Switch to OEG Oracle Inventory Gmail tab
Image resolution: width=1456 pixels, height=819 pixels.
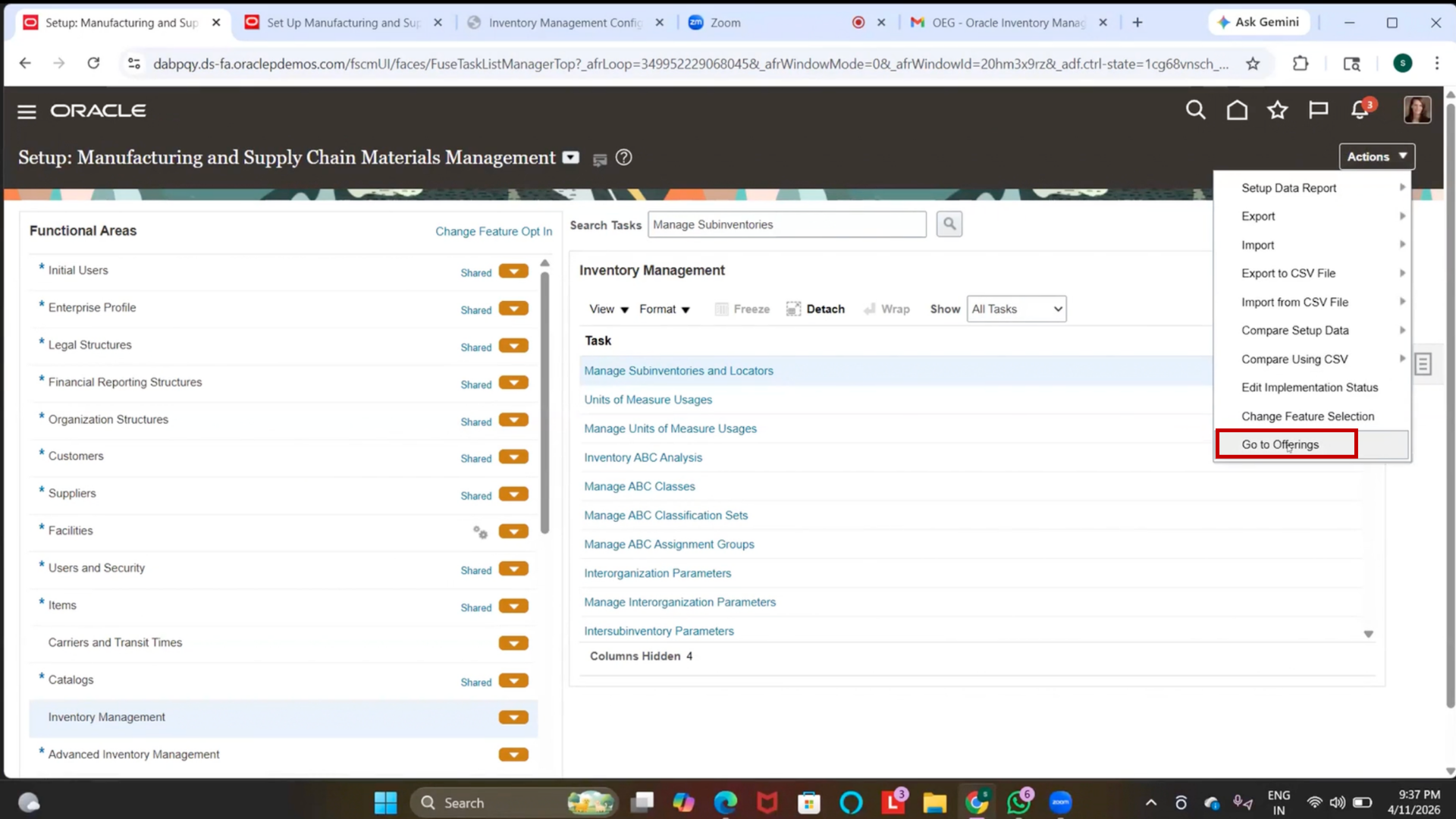[x=1008, y=23]
